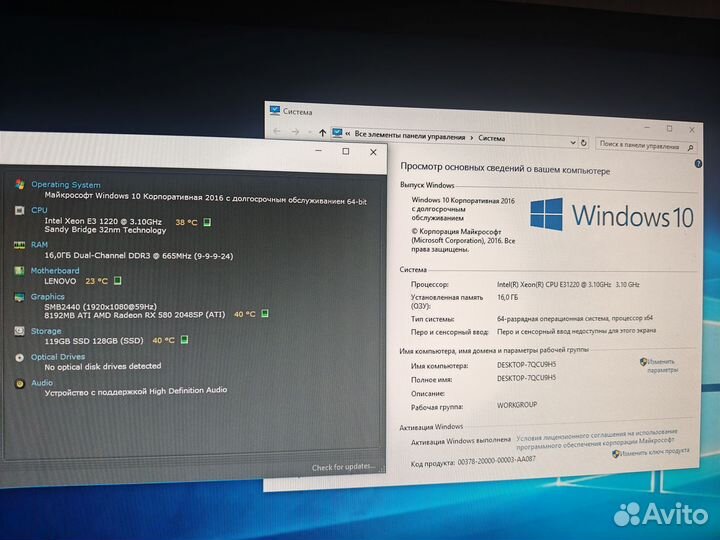Click the CPU chip icon

point(19,211)
